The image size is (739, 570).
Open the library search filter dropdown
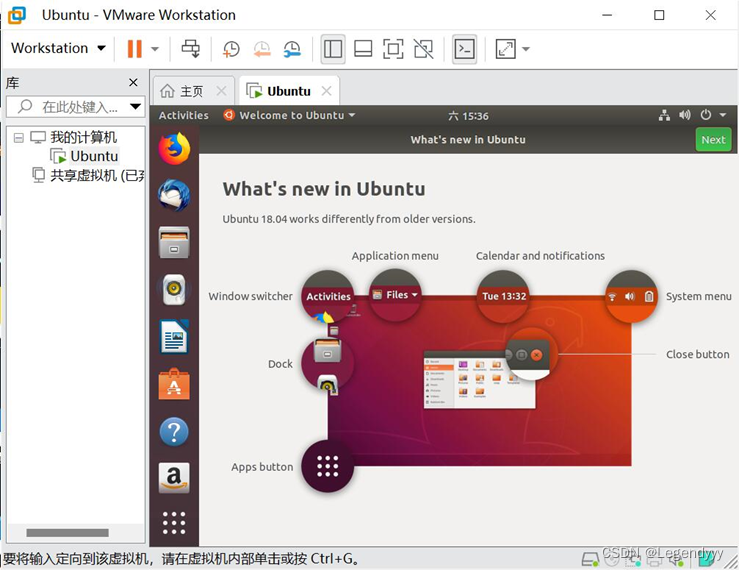[x=136, y=107]
